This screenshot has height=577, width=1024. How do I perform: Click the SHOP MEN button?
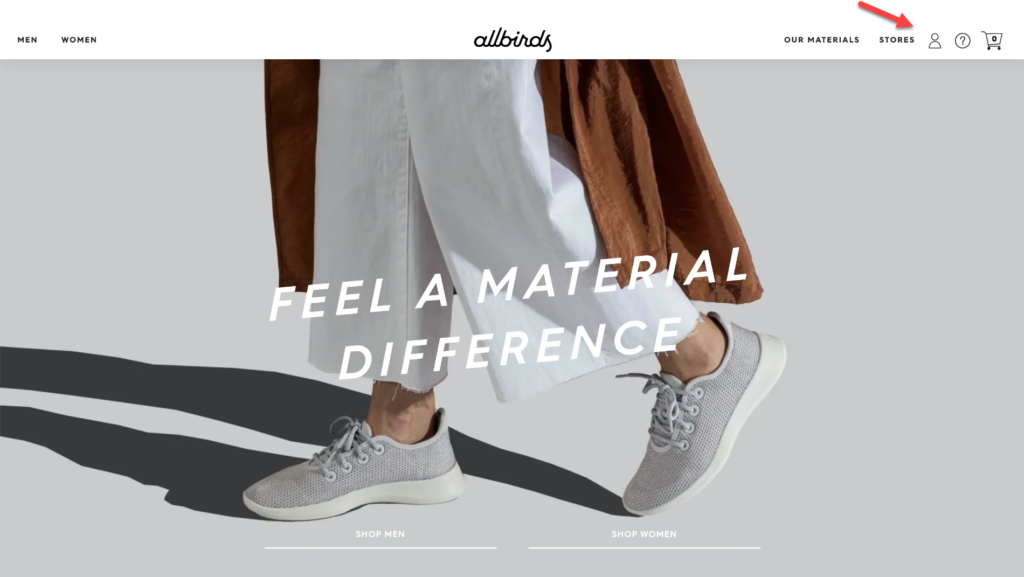pos(380,534)
